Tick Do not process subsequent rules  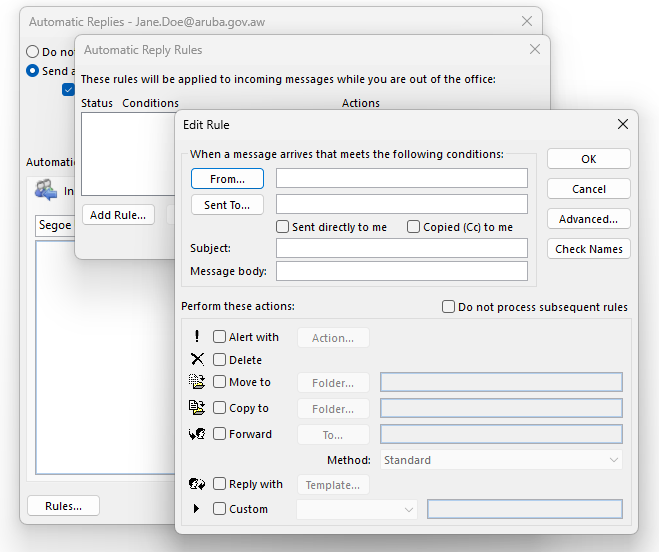click(449, 307)
